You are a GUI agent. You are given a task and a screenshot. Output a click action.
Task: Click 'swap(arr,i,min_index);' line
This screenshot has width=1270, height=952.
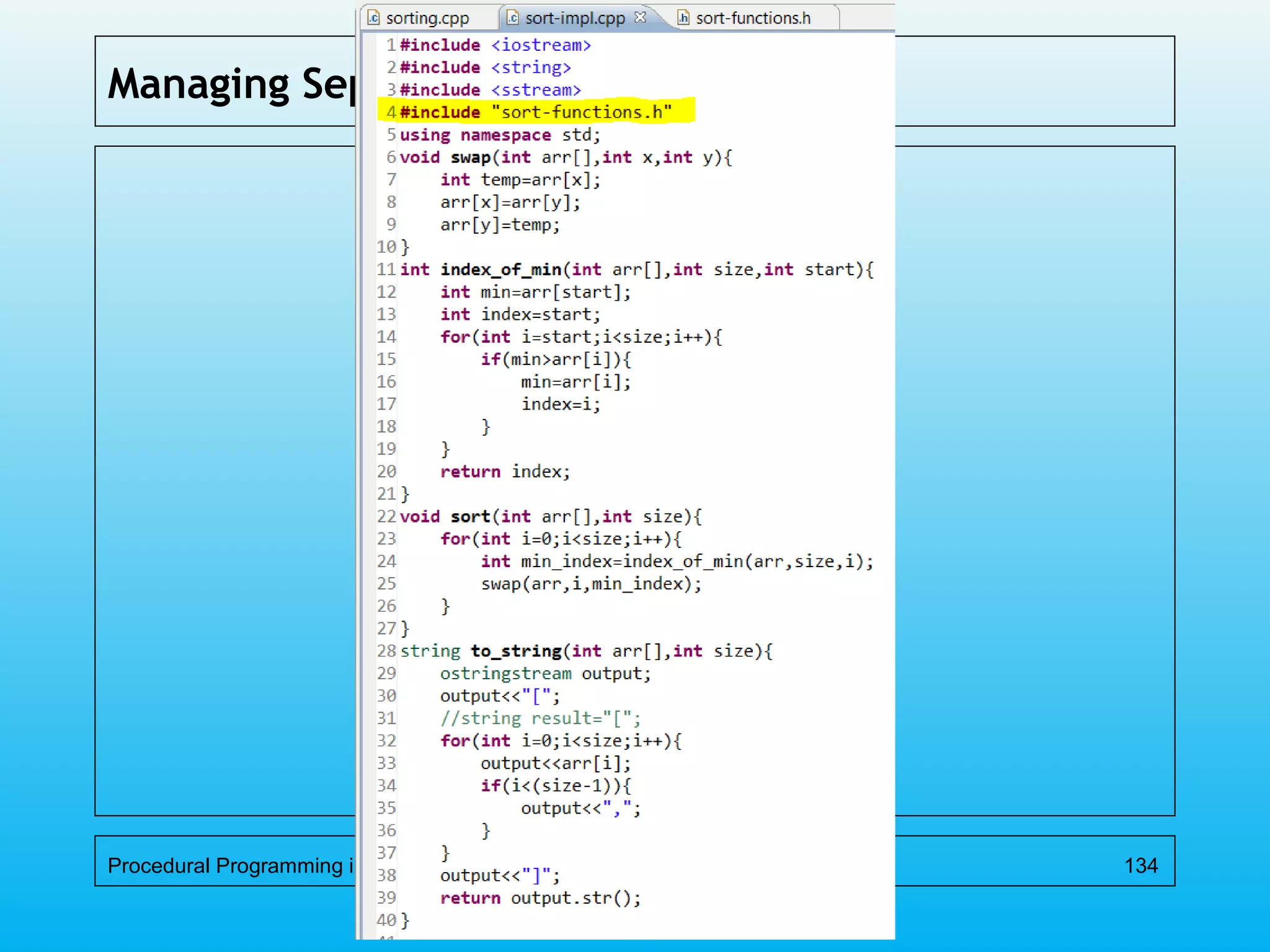click(x=592, y=584)
